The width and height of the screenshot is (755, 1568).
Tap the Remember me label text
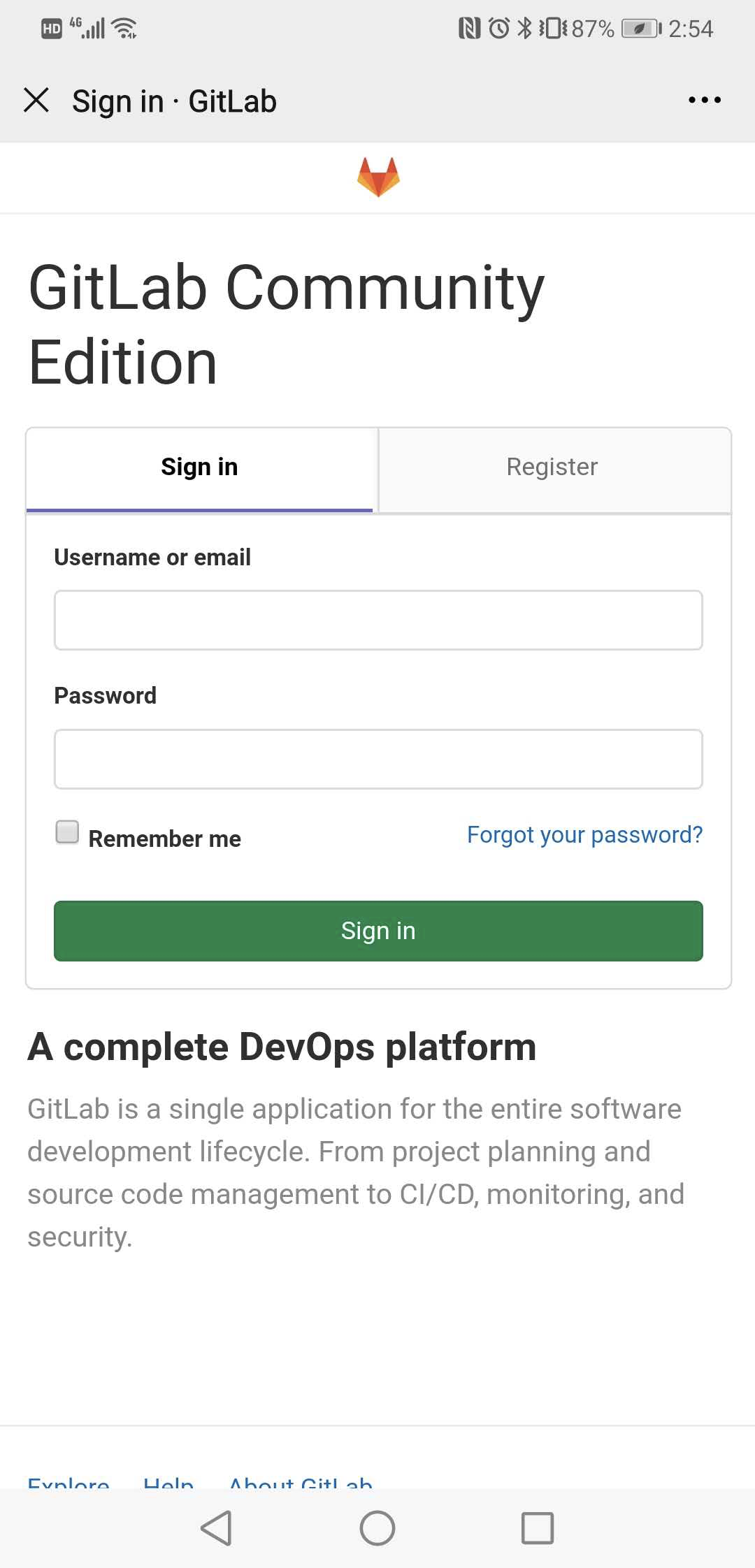click(165, 839)
